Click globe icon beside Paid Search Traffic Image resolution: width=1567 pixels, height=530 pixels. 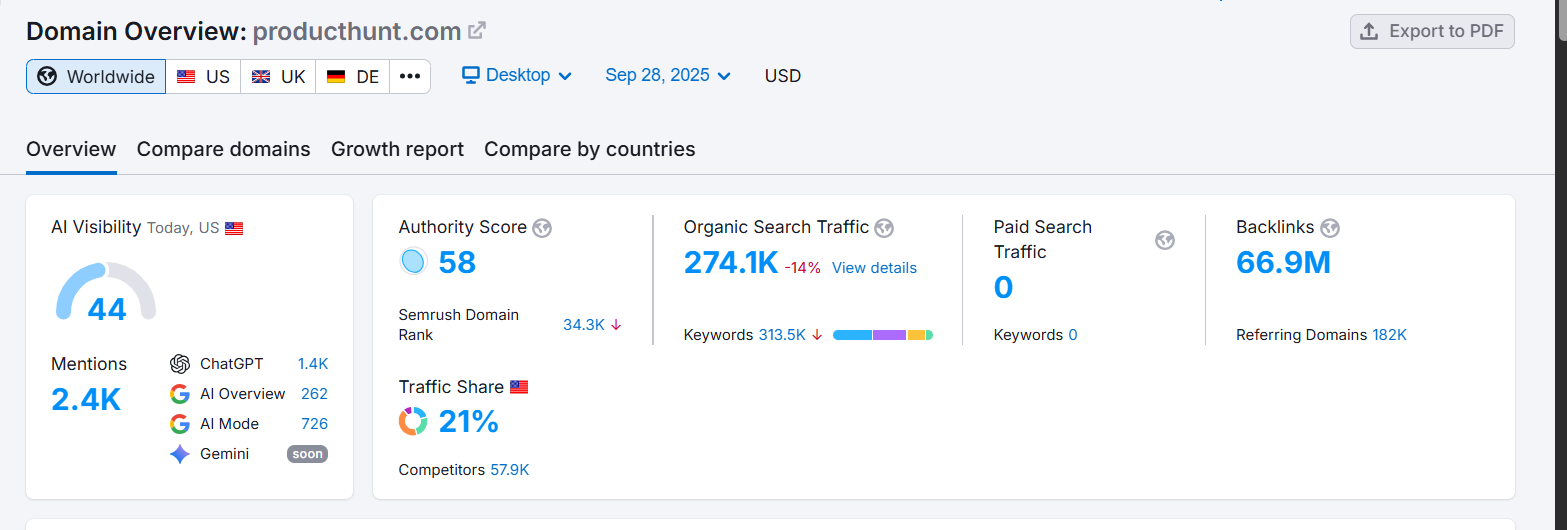tap(1165, 240)
